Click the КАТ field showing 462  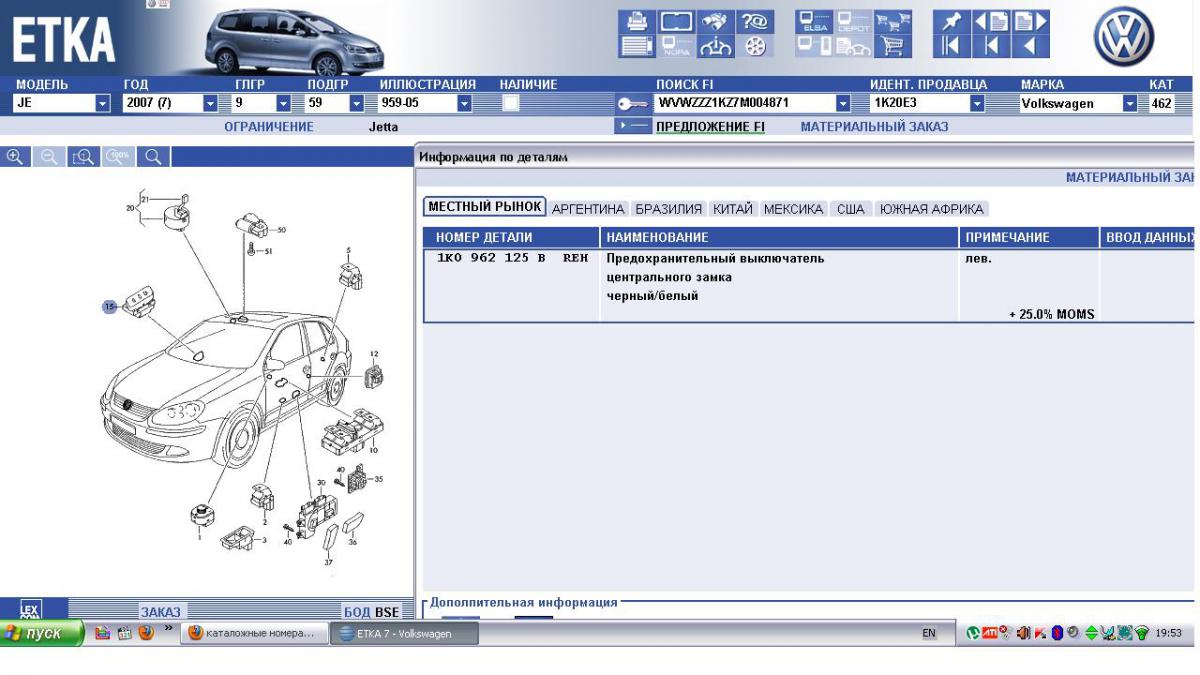[x=1161, y=103]
